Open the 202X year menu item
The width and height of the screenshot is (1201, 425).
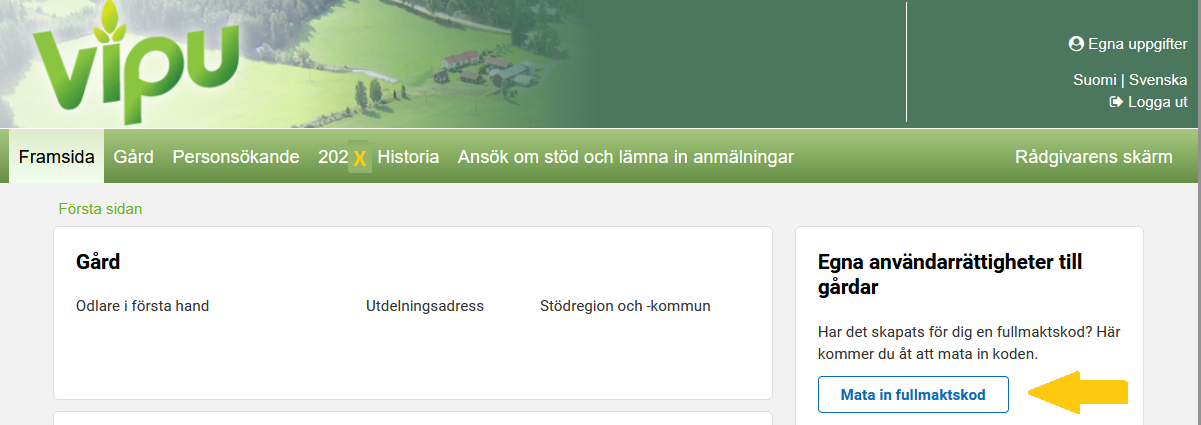tap(344, 157)
